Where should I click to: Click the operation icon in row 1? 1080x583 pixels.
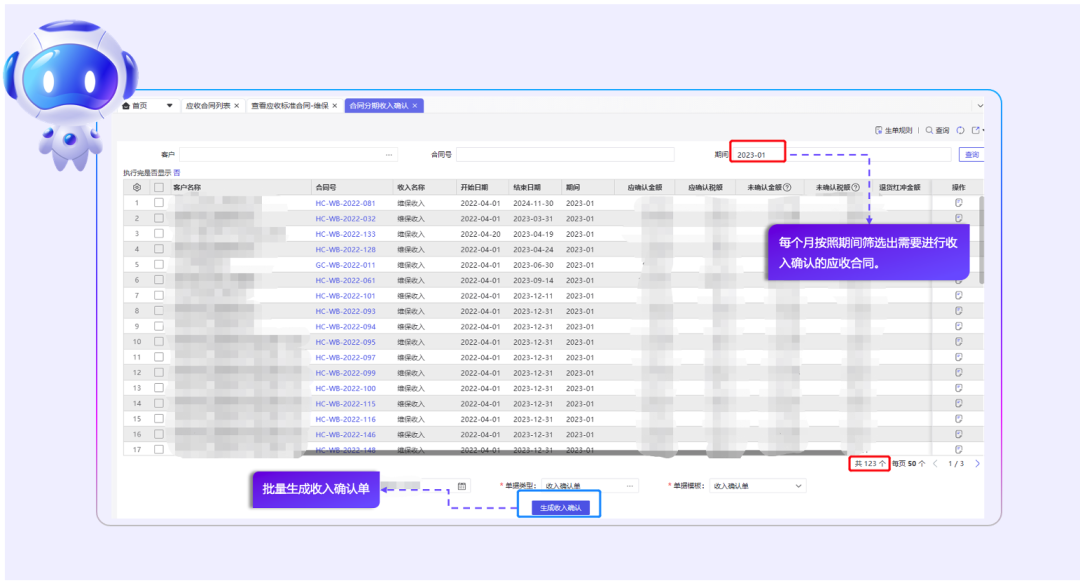pos(958,203)
